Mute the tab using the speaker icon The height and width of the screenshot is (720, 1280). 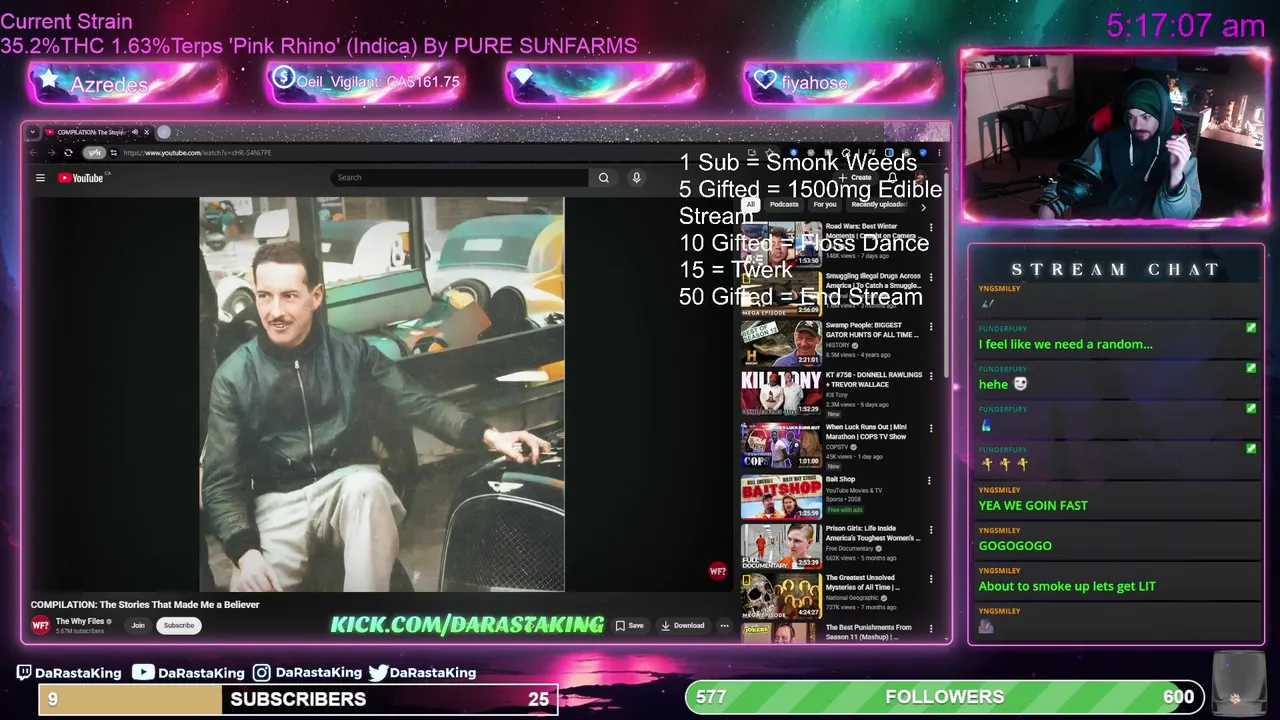point(135,132)
